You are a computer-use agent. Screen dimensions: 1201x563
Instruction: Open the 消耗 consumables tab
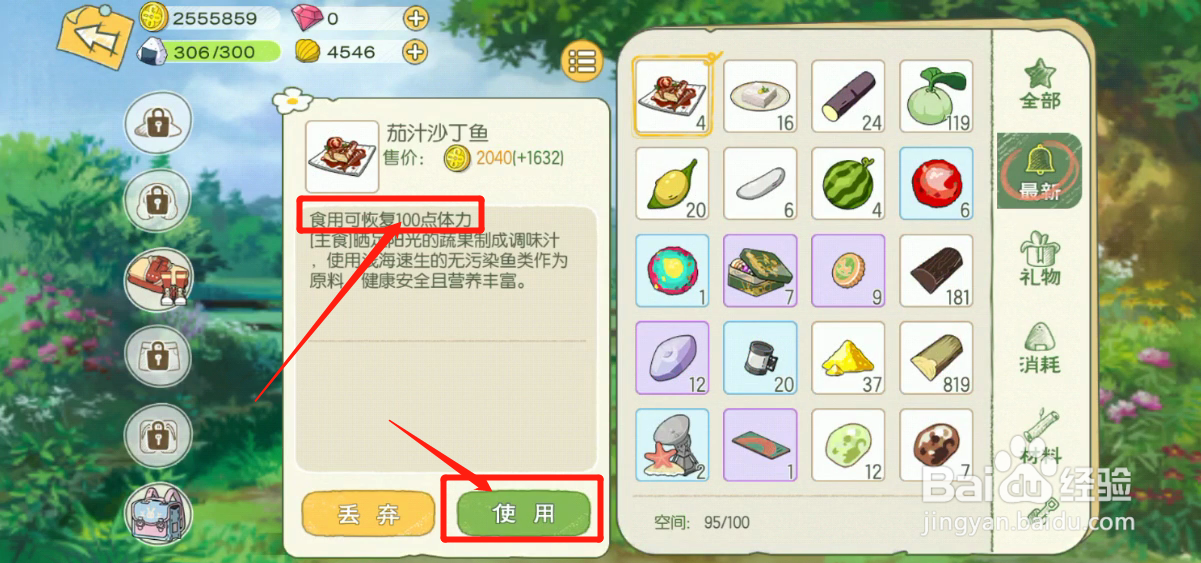tap(1040, 347)
